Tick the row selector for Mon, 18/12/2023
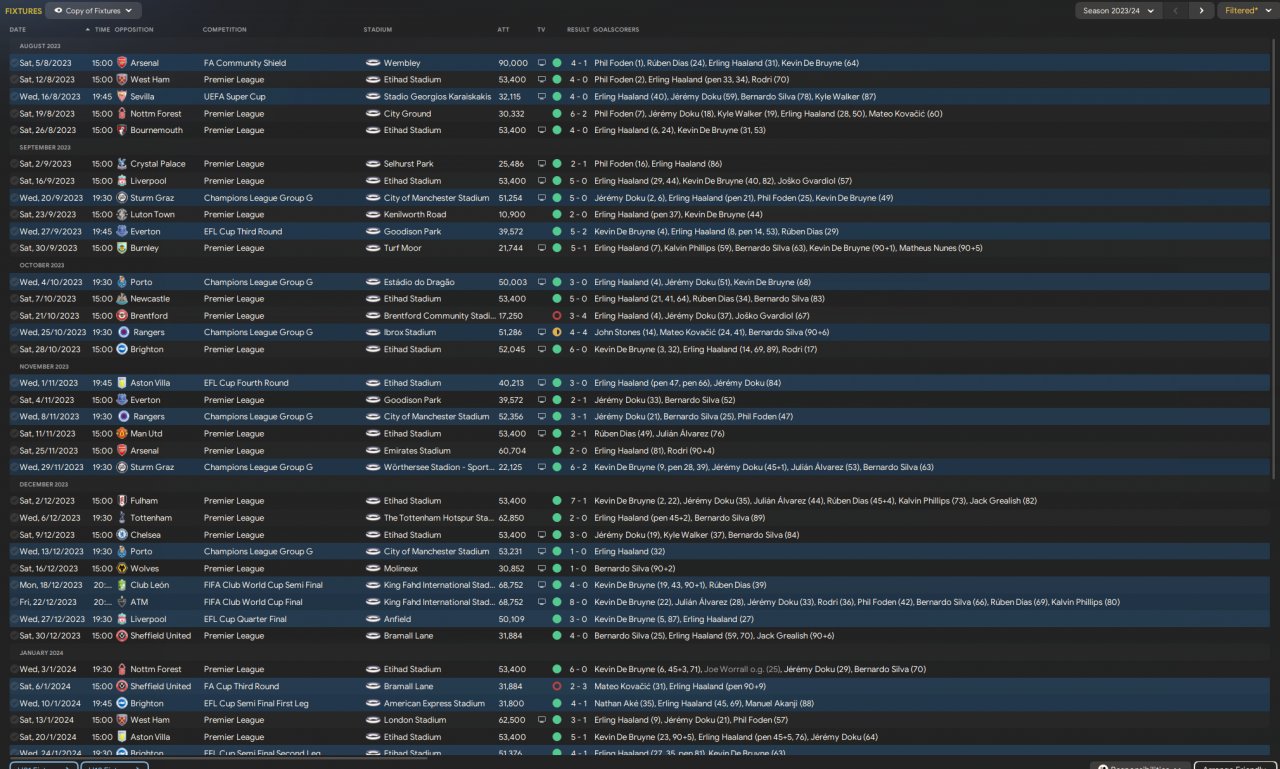 click(14, 585)
